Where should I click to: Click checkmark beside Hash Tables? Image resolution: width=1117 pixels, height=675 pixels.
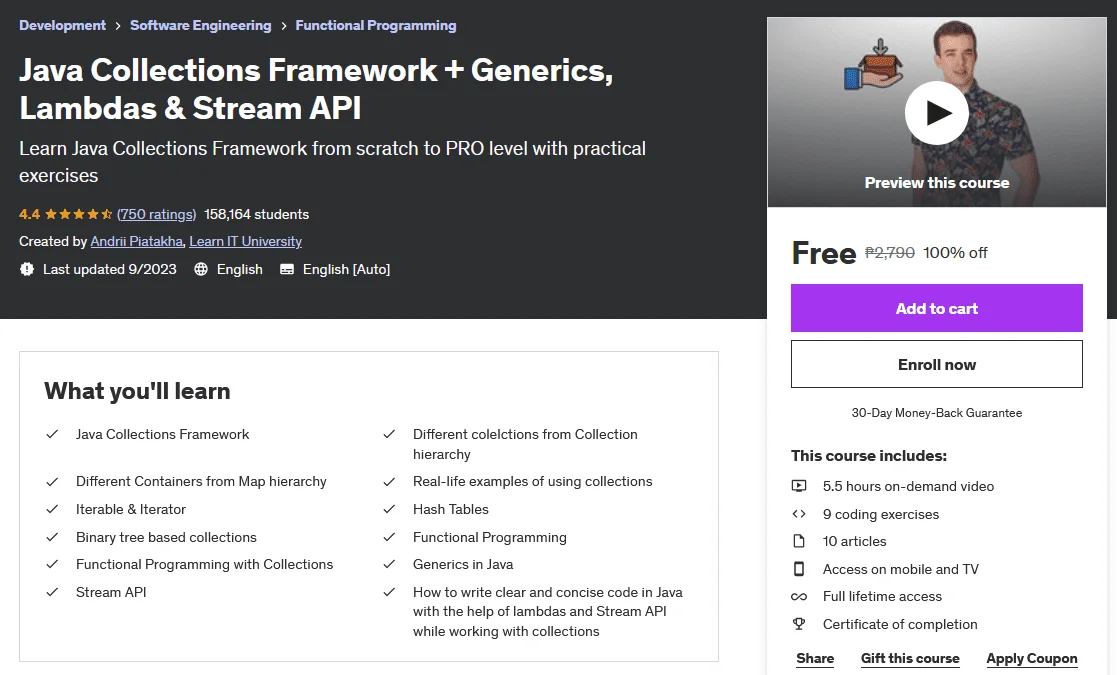pos(389,509)
